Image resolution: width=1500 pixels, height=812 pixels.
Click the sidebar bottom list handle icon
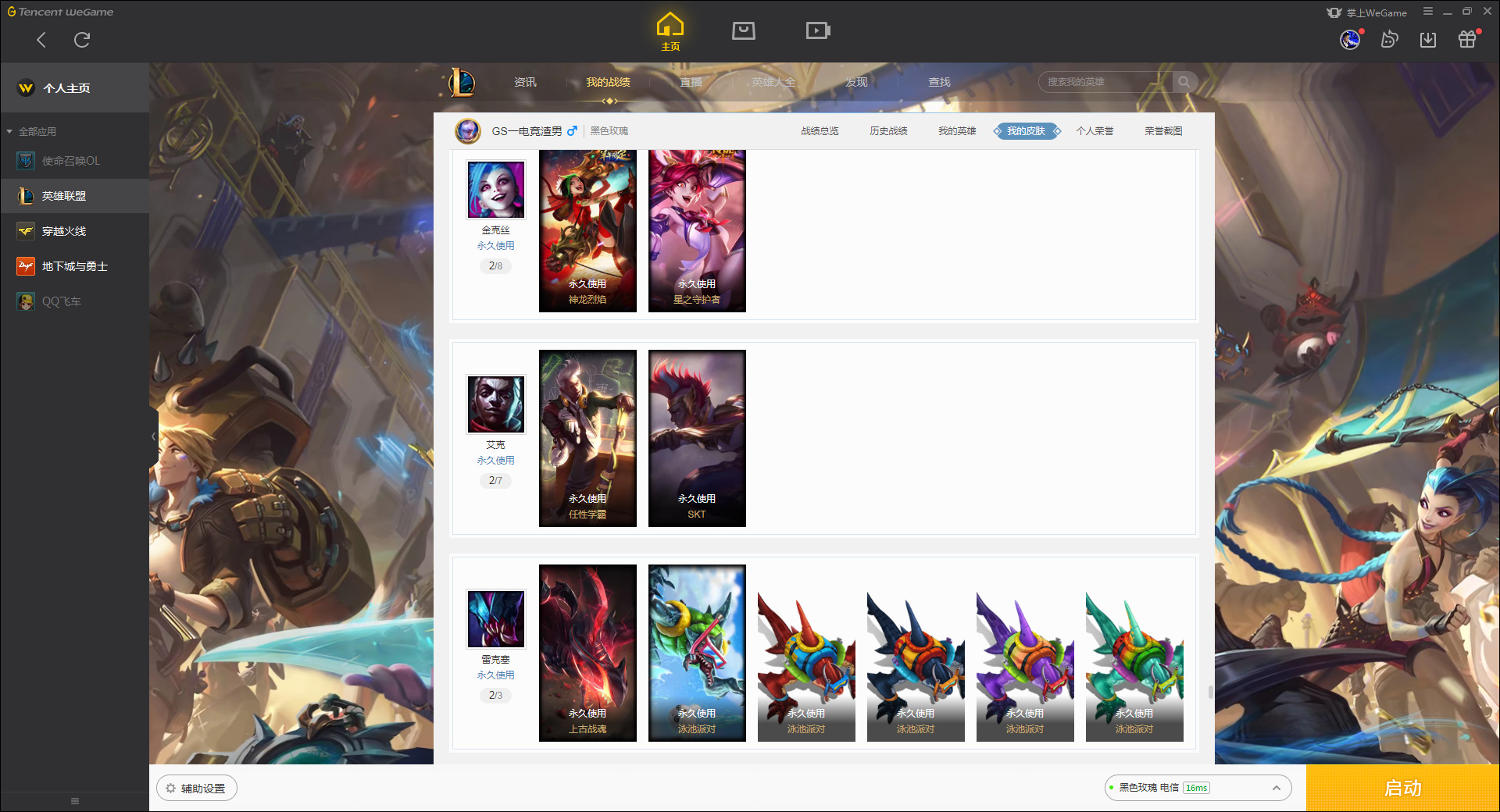pos(75,801)
